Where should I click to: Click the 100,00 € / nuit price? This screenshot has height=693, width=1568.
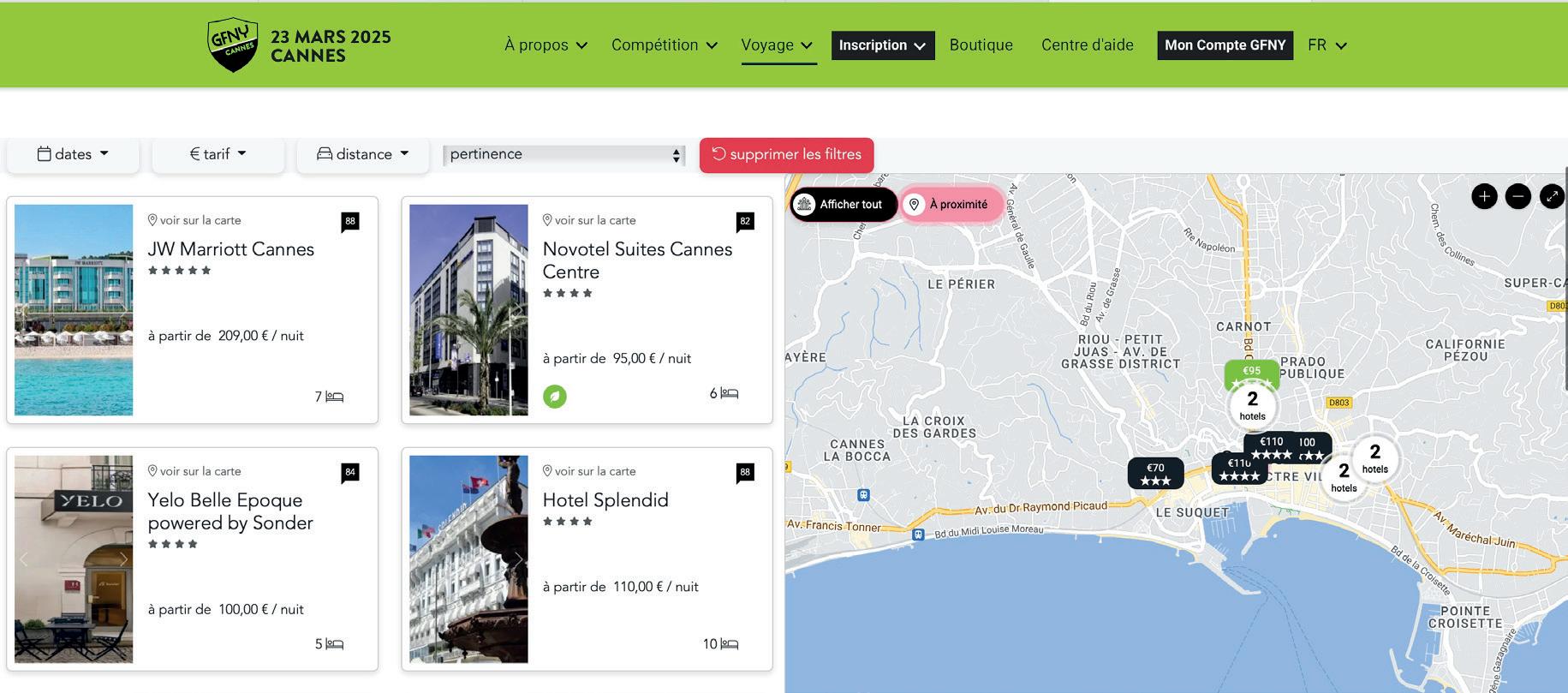pyautogui.click(x=261, y=610)
